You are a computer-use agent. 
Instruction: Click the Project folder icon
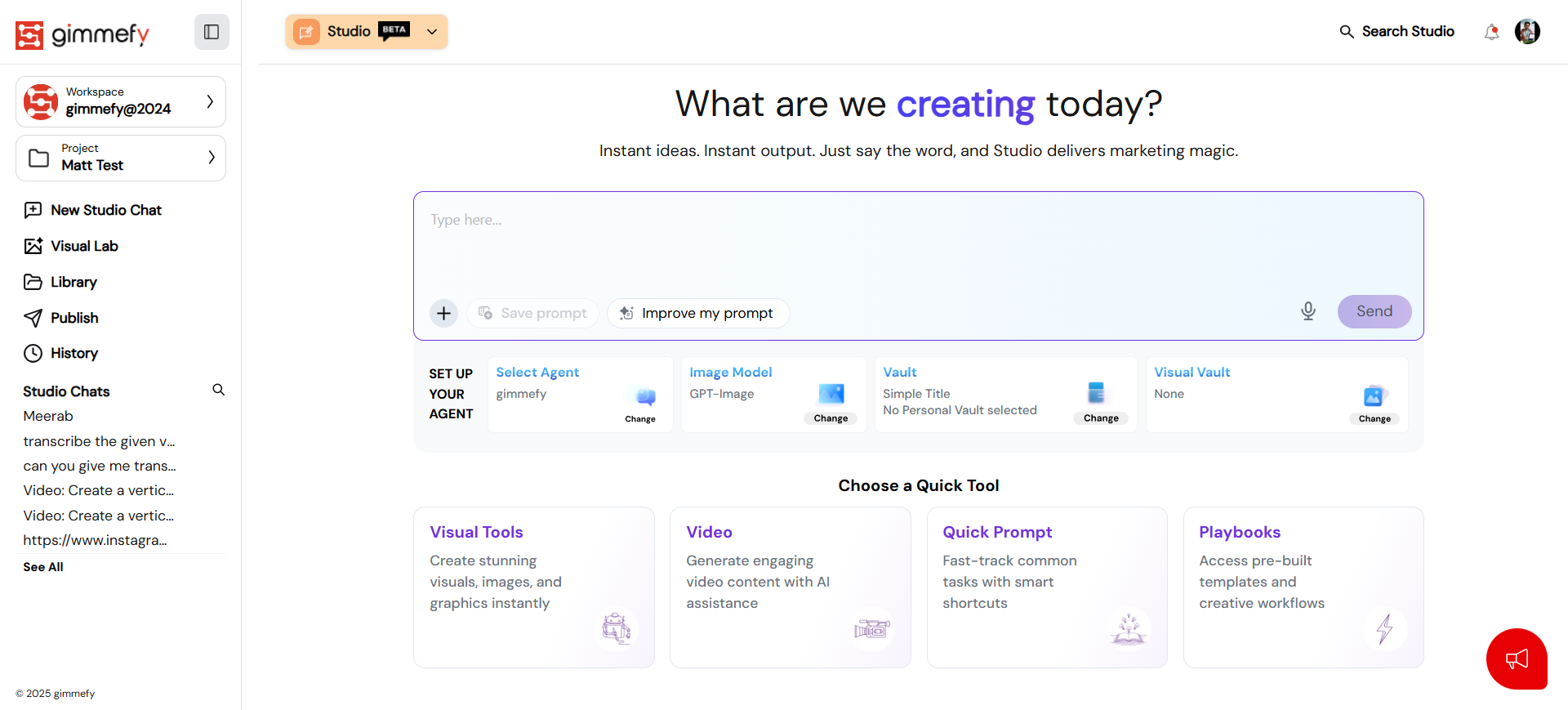tap(39, 158)
